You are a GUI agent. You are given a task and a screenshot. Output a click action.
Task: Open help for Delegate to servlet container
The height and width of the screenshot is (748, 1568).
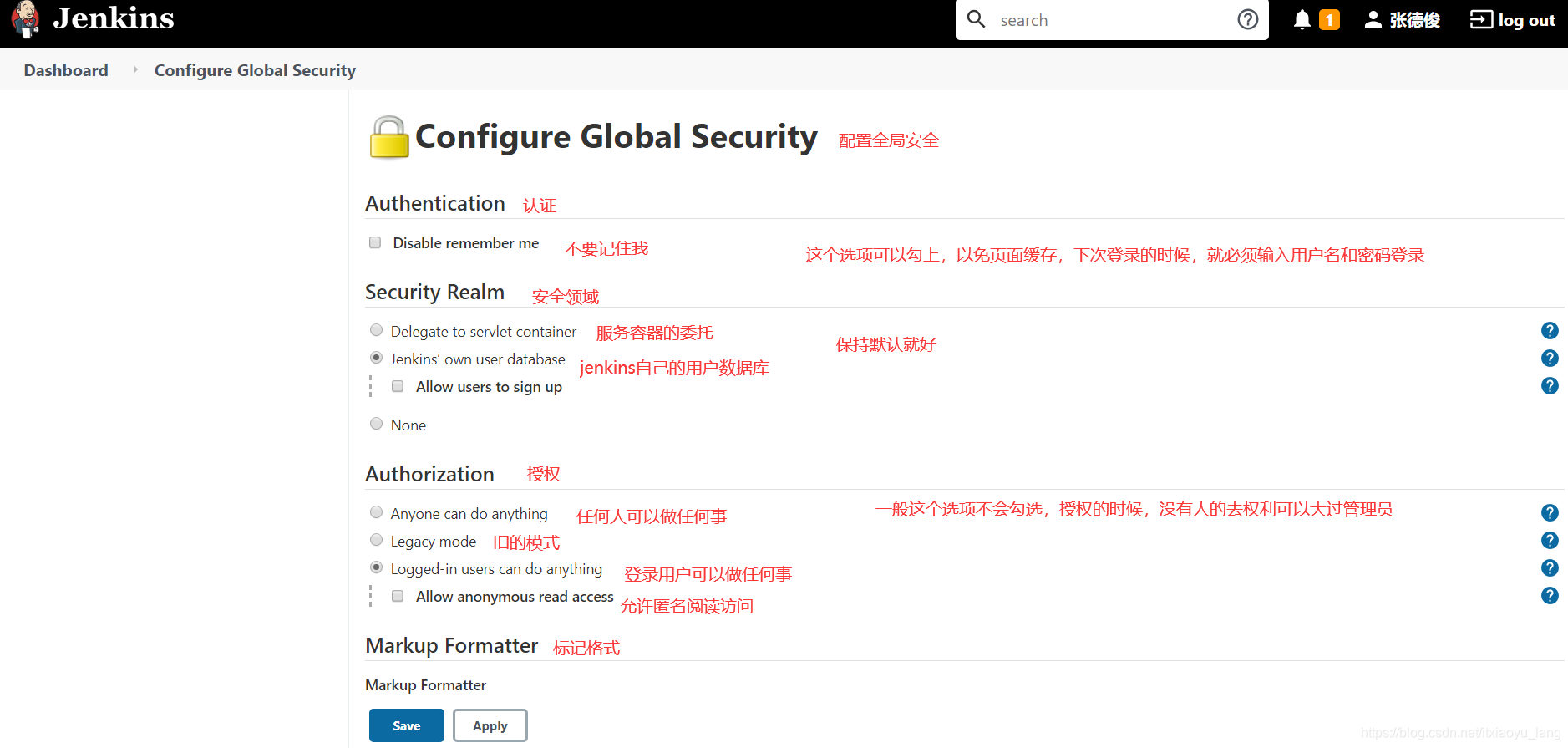click(x=1550, y=331)
